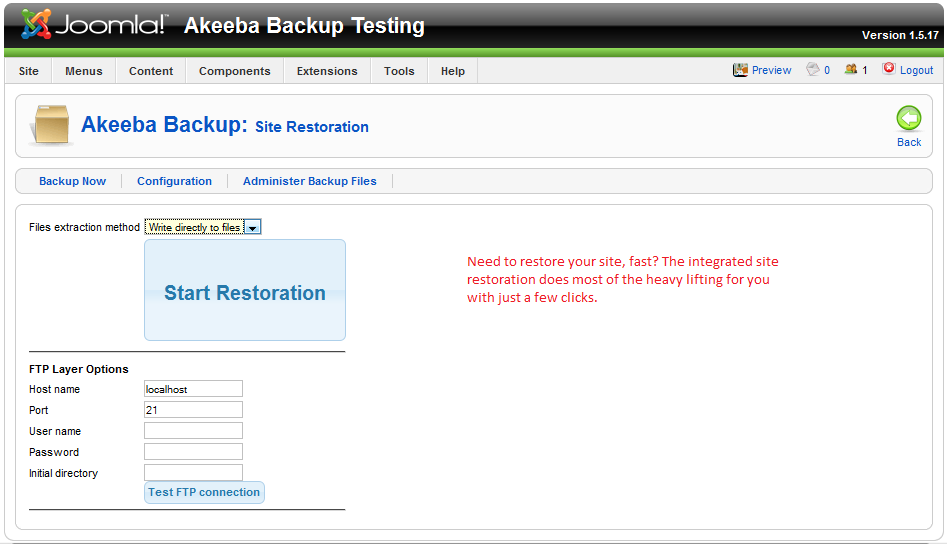Open the Site menu
This screenshot has height=544, width=947.
(x=29, y=71)
